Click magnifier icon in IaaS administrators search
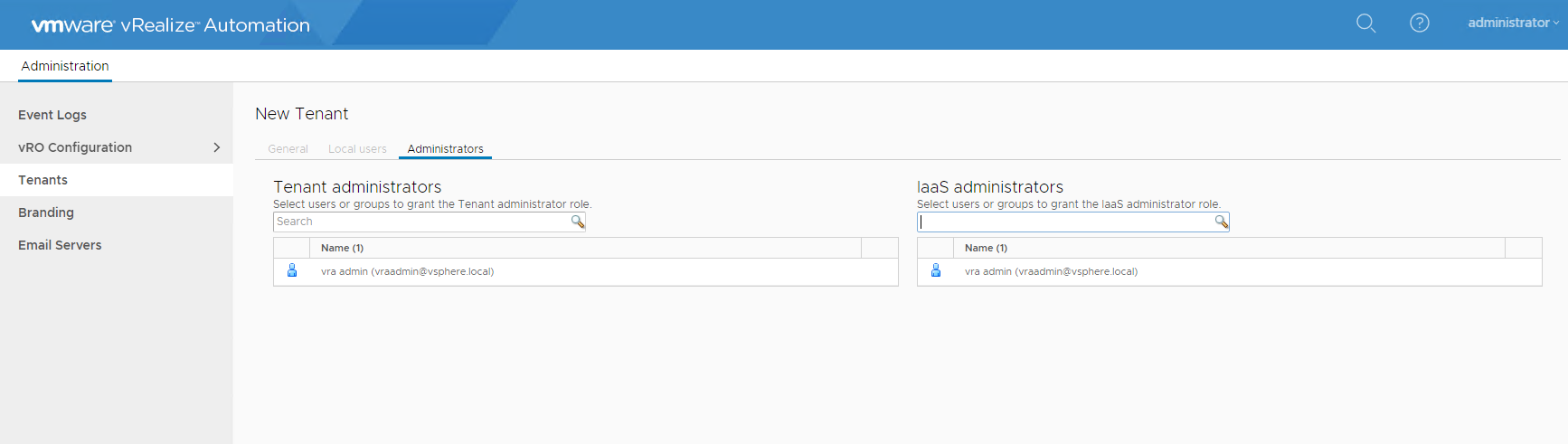 point(1221,222)
